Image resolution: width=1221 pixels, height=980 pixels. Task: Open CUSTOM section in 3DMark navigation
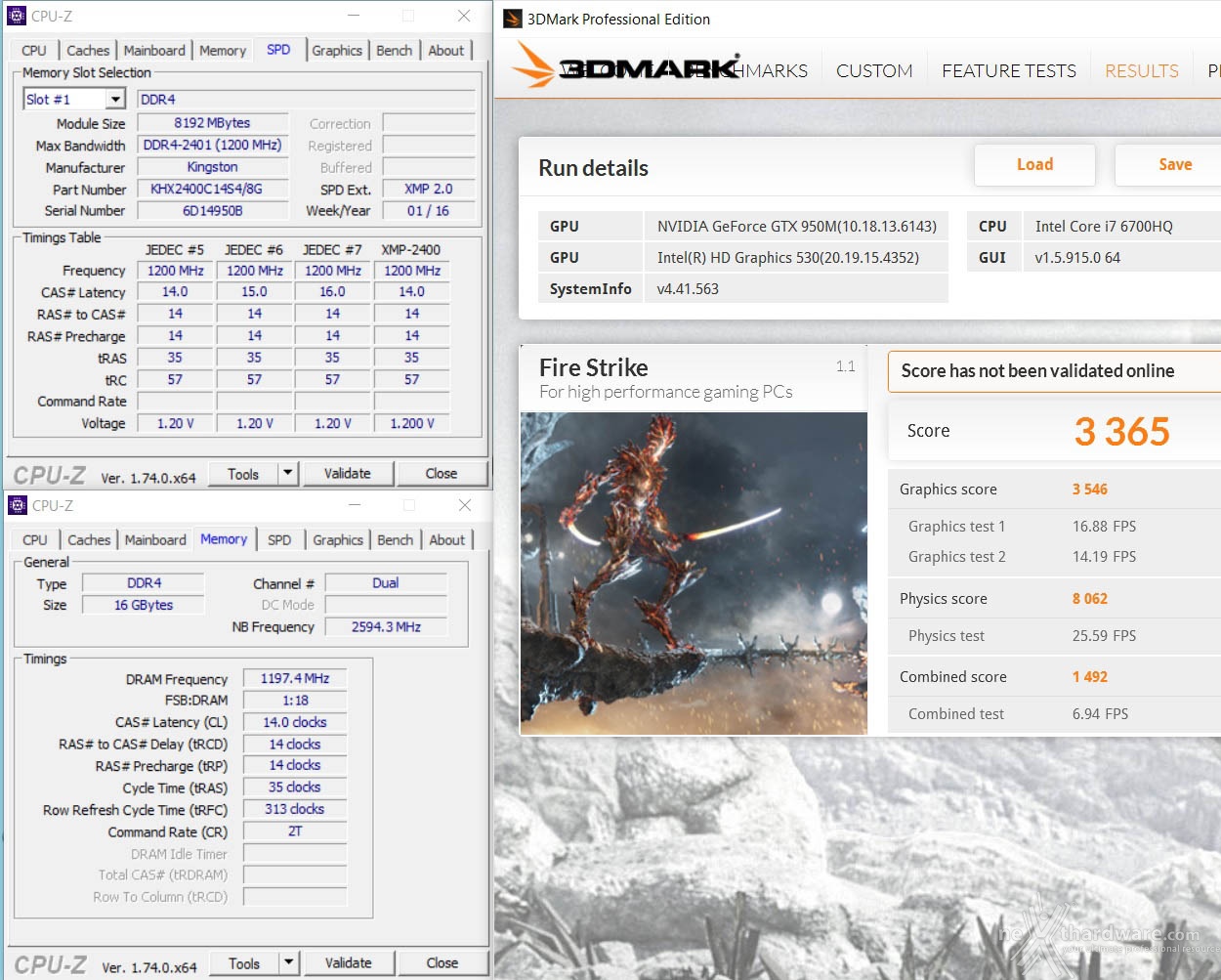tap(874, 70)
